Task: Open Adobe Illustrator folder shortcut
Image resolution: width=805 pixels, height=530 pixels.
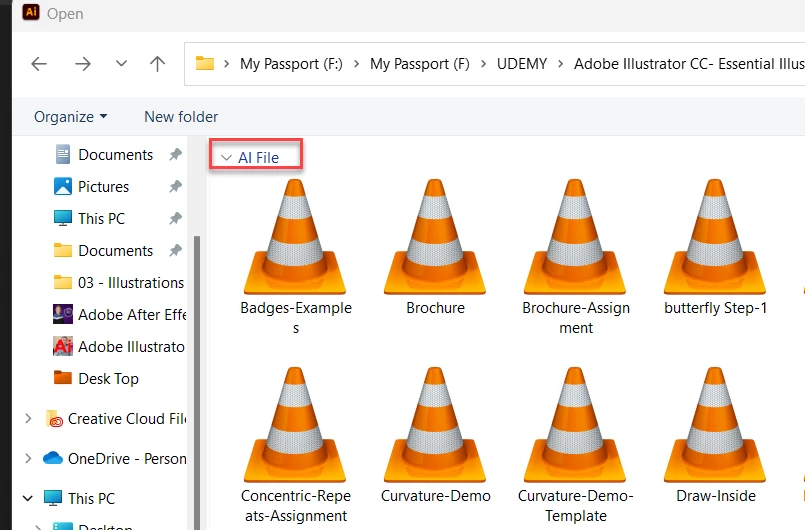Action: (131, 347)
